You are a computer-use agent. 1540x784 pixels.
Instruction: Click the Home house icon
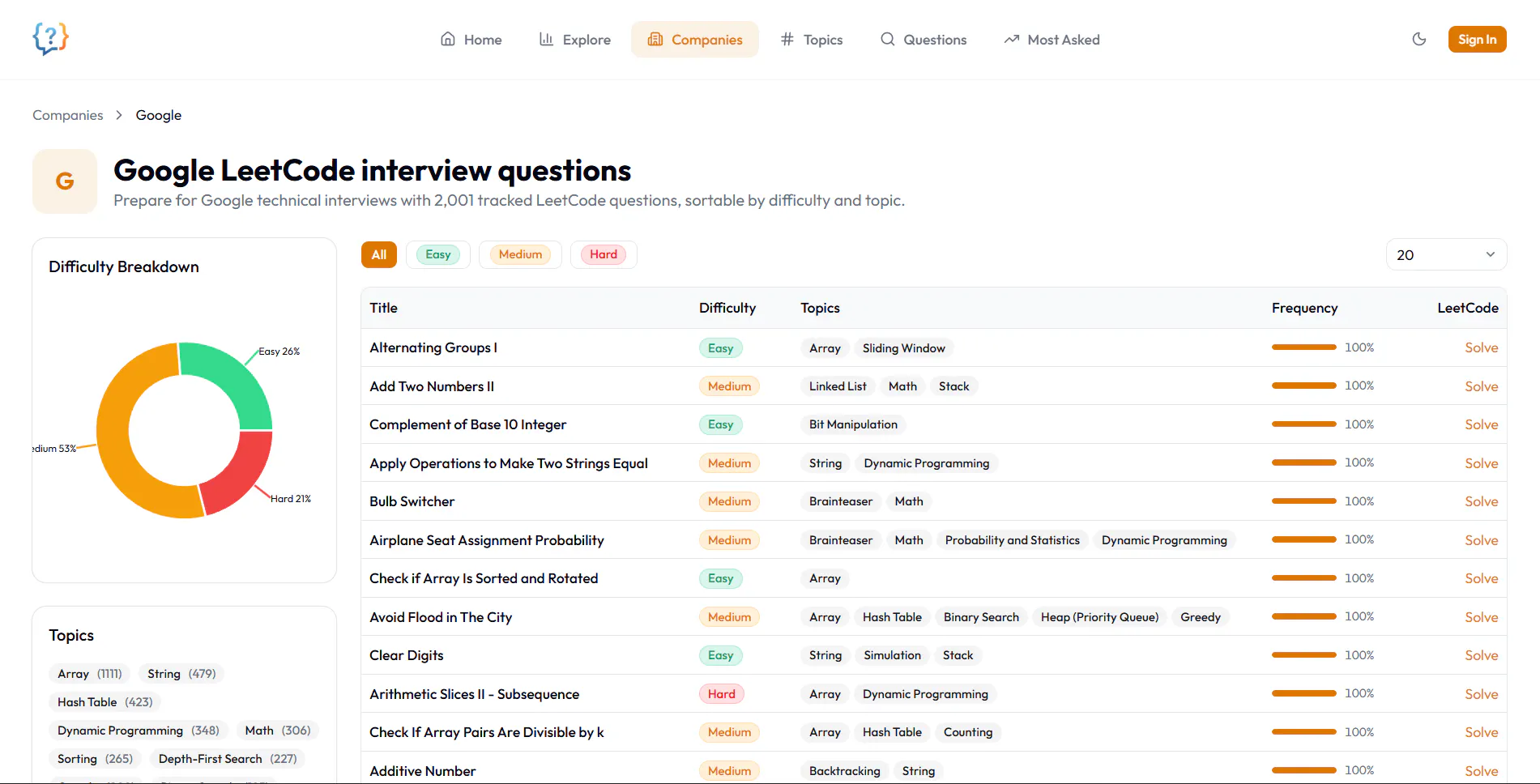click(447, 39)
